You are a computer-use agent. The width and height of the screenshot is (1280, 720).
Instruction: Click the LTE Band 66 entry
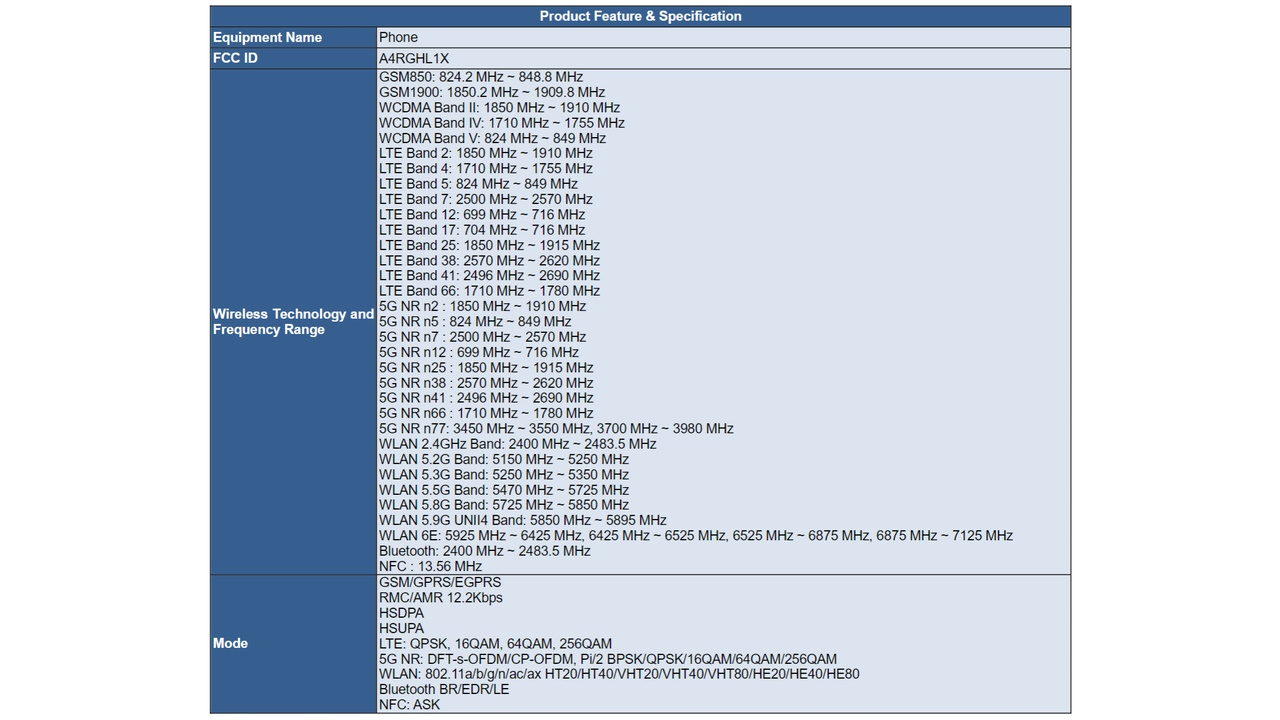tap(490, 291)
